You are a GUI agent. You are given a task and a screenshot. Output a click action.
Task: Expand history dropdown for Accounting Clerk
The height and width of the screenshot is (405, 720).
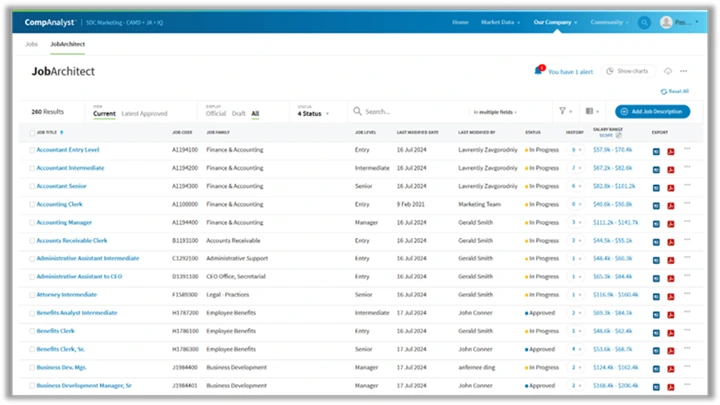click(575, 204)
